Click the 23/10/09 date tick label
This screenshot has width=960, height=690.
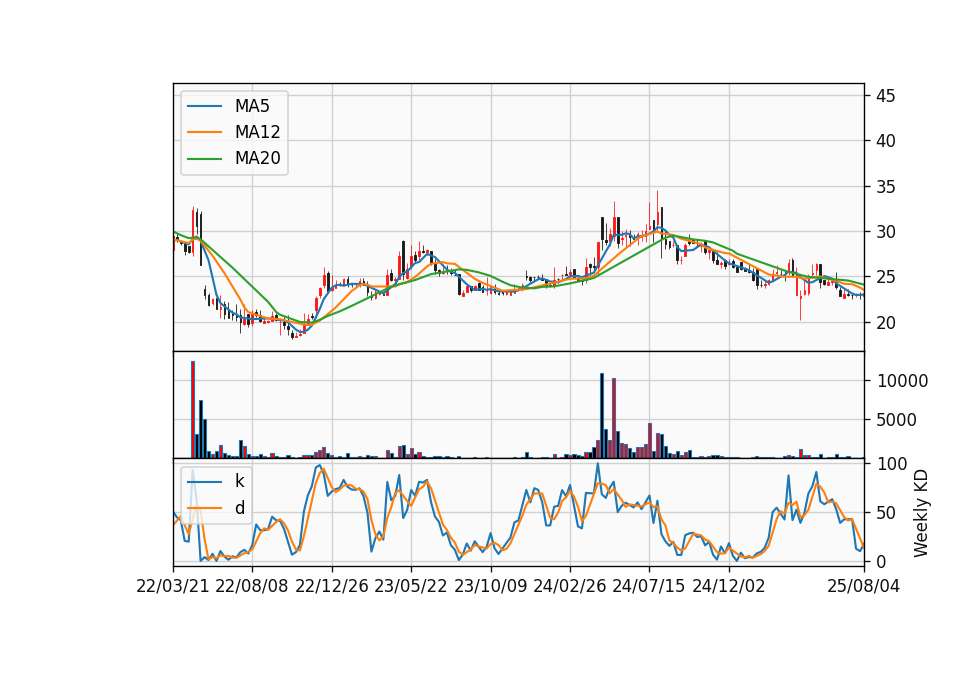[490, 586]
